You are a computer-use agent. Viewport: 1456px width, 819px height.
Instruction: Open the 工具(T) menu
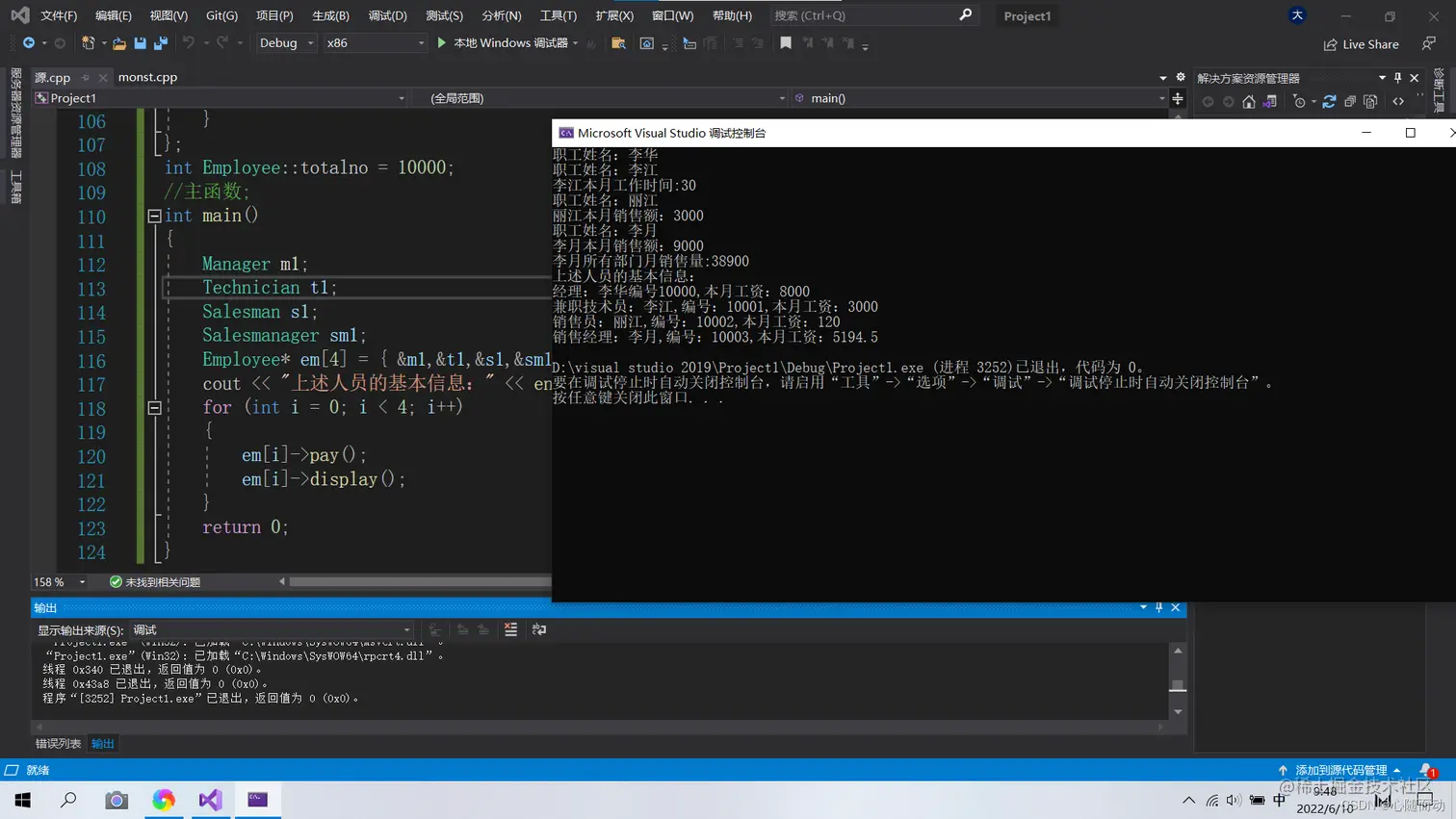559,15
